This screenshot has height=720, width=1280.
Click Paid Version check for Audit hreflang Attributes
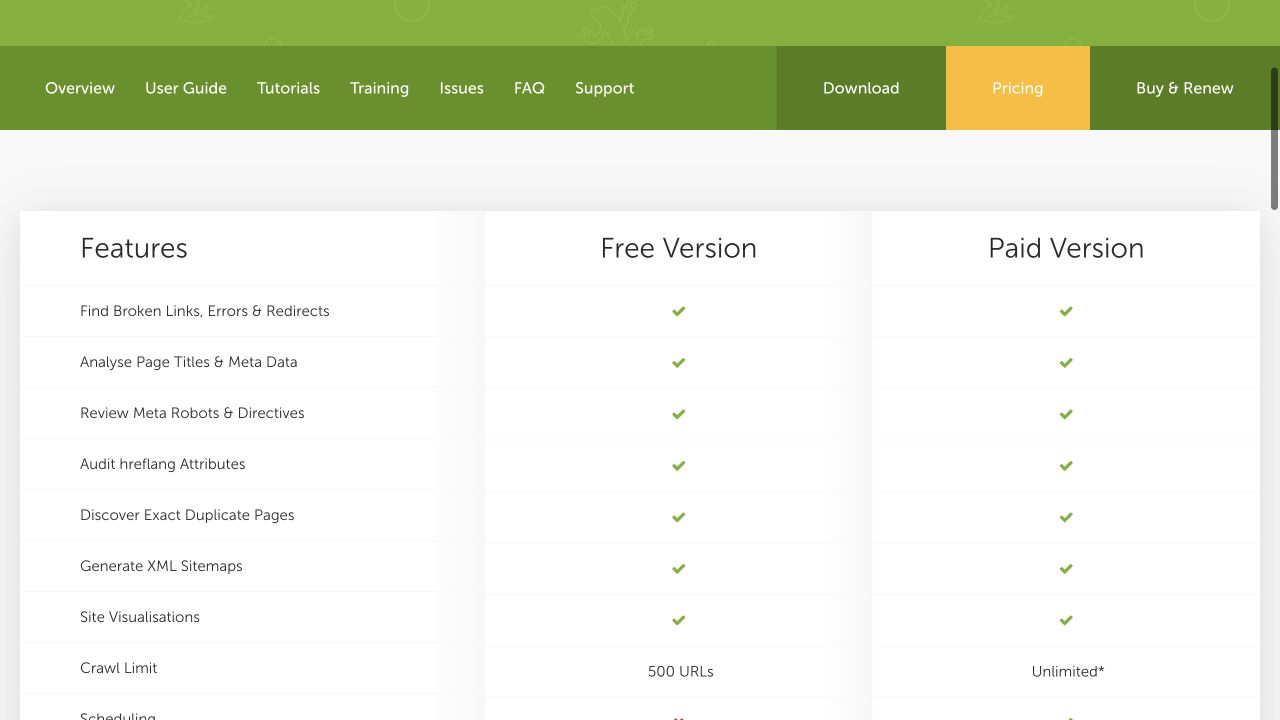[1066, 465]
